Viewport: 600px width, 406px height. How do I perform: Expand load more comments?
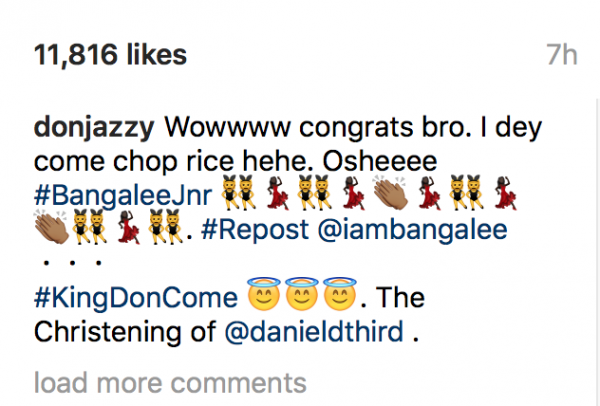click(170, 382)
